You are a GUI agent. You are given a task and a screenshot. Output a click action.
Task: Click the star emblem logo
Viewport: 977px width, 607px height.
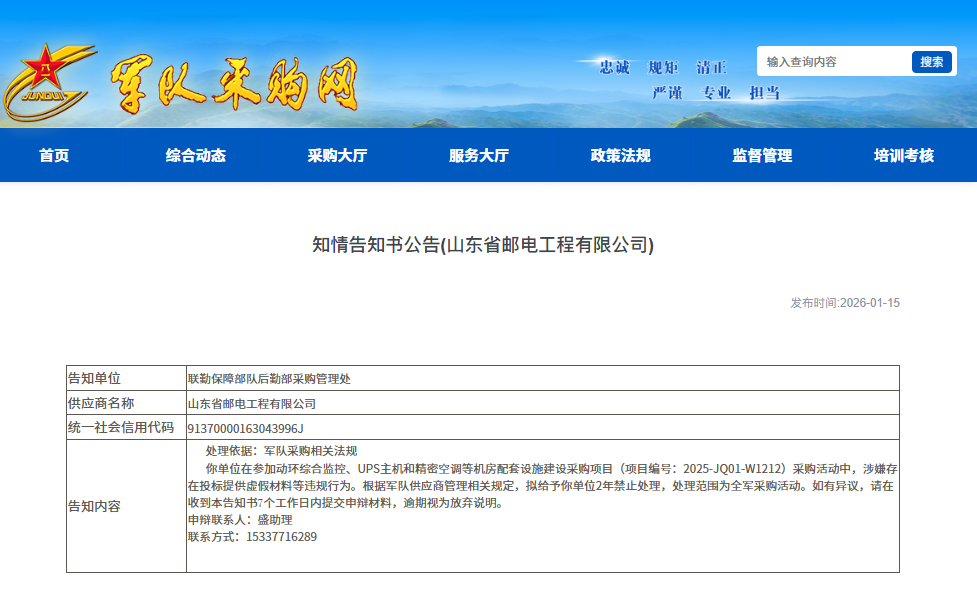pos(48,82)
